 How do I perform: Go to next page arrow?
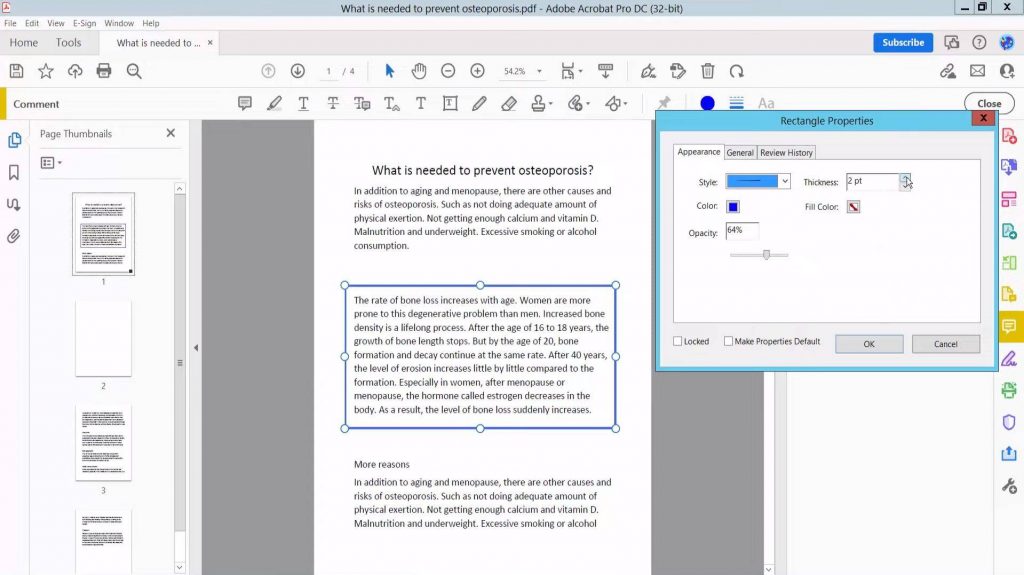pyautogui.click(x=298, y=71)
